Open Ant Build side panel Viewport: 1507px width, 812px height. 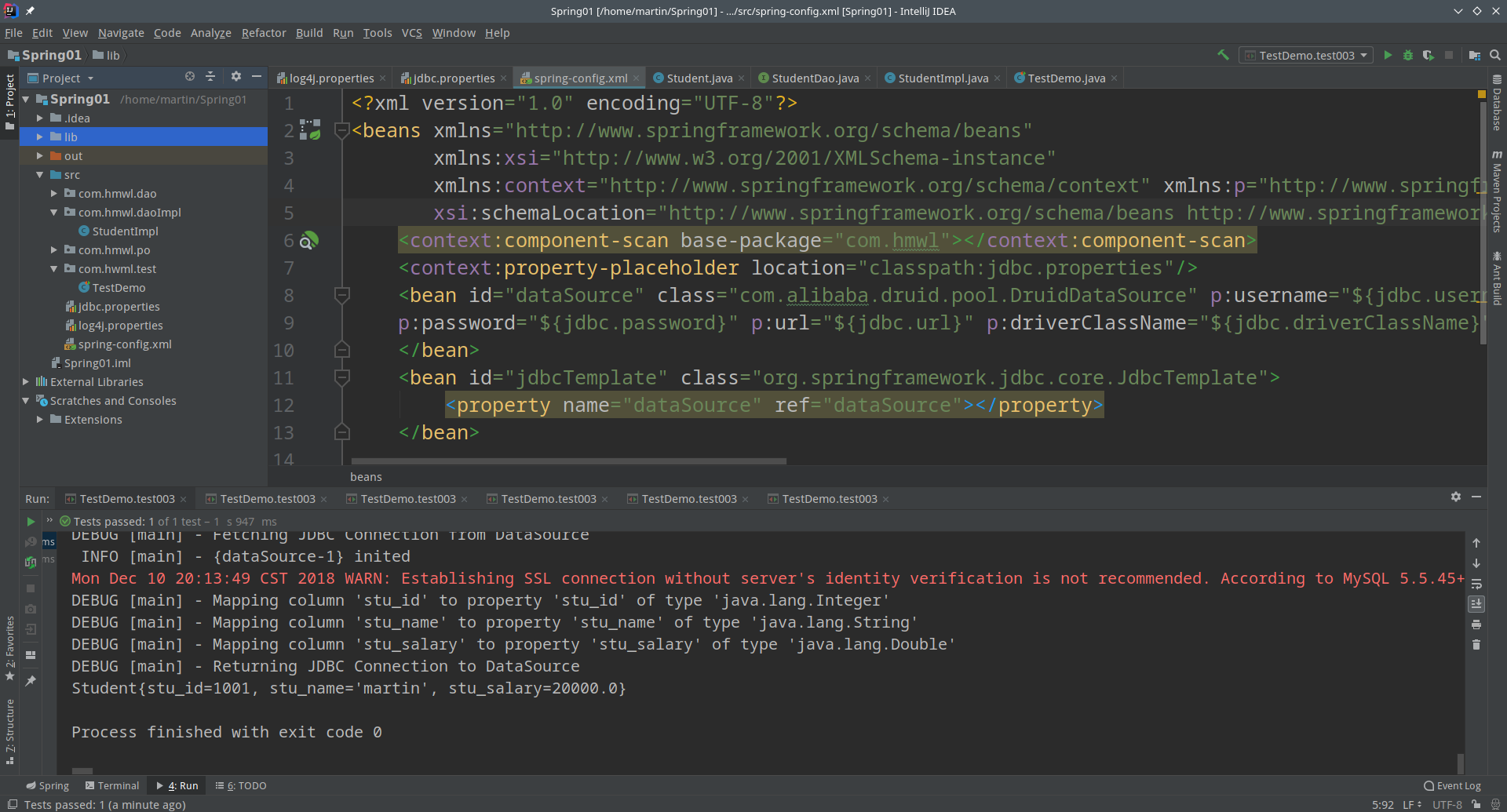(x=1497, y=279)
